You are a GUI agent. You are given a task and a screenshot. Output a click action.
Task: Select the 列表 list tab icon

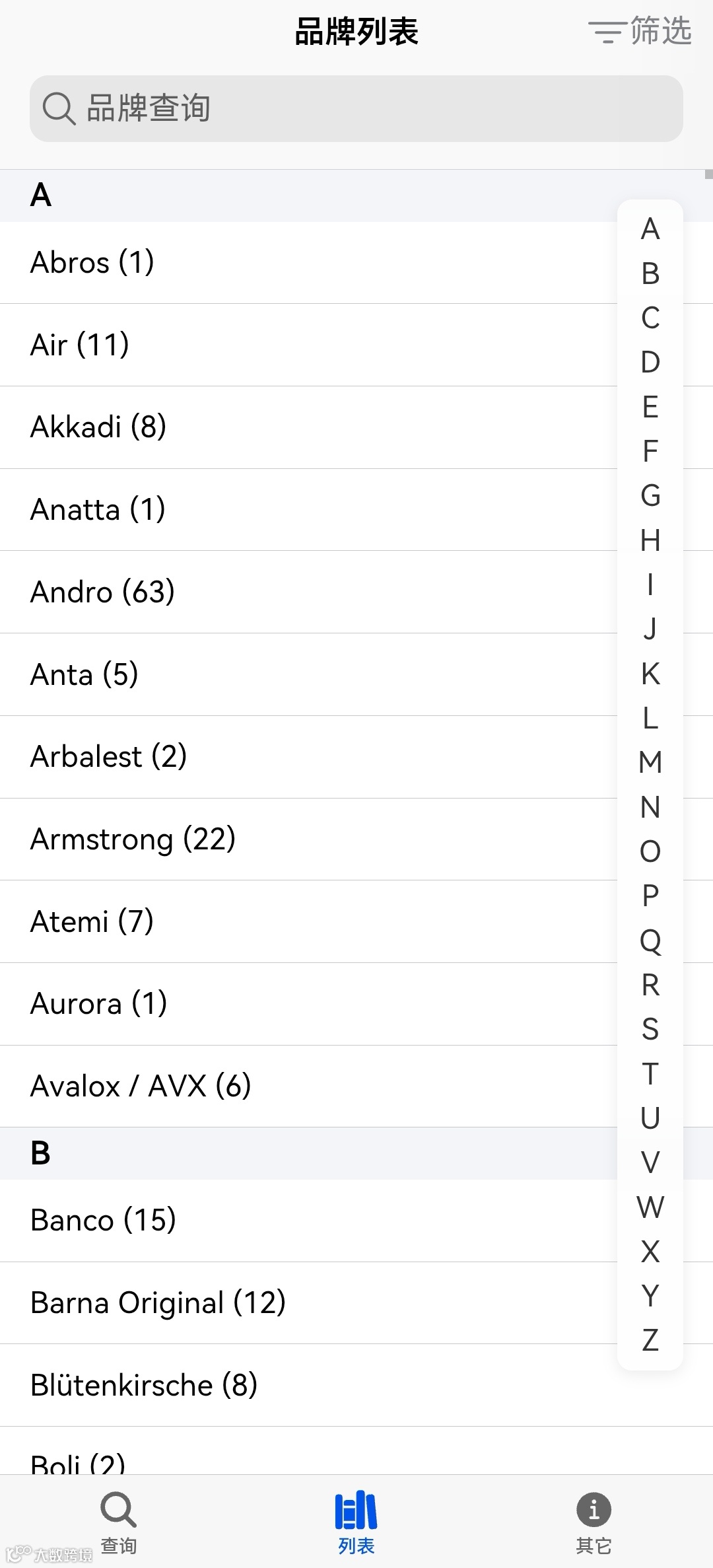pyautogui.click(x=356, y=1511)
